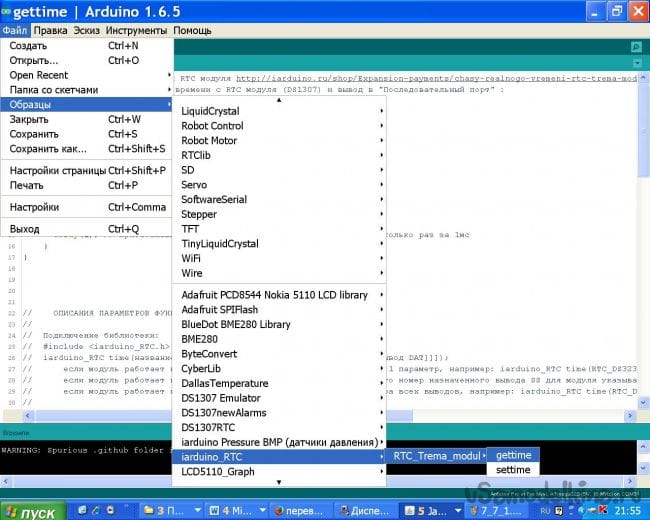Choose the settime example sketch
Image resolution: width=650 pixels, height=520 pixels.
pyautogui.click(x=514, y=470)
